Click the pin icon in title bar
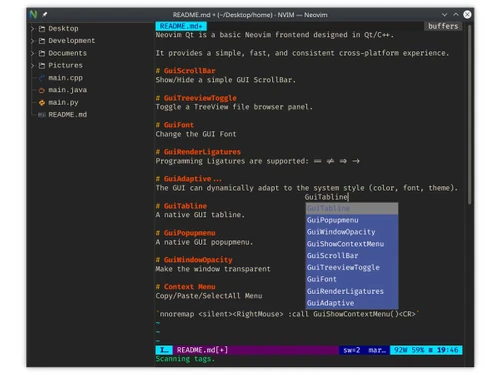 [x=45, y=14]
